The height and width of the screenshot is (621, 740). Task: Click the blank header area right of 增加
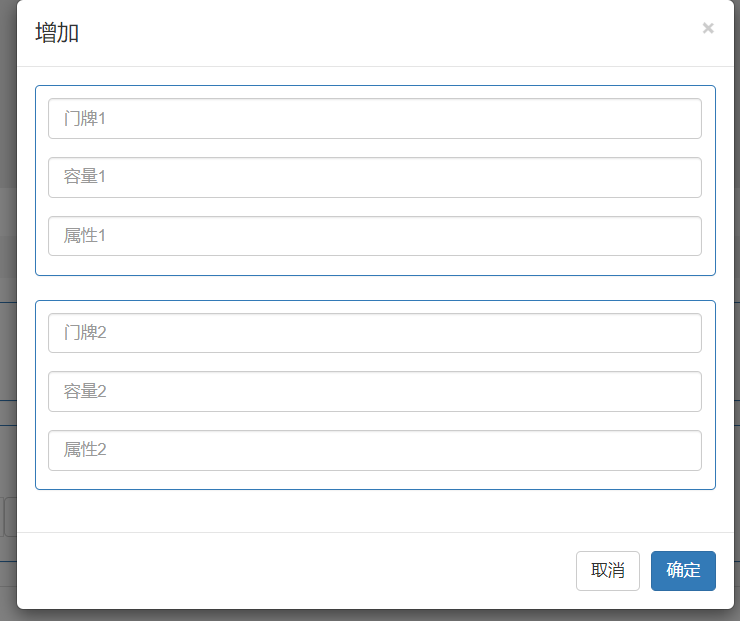(380, 33)
